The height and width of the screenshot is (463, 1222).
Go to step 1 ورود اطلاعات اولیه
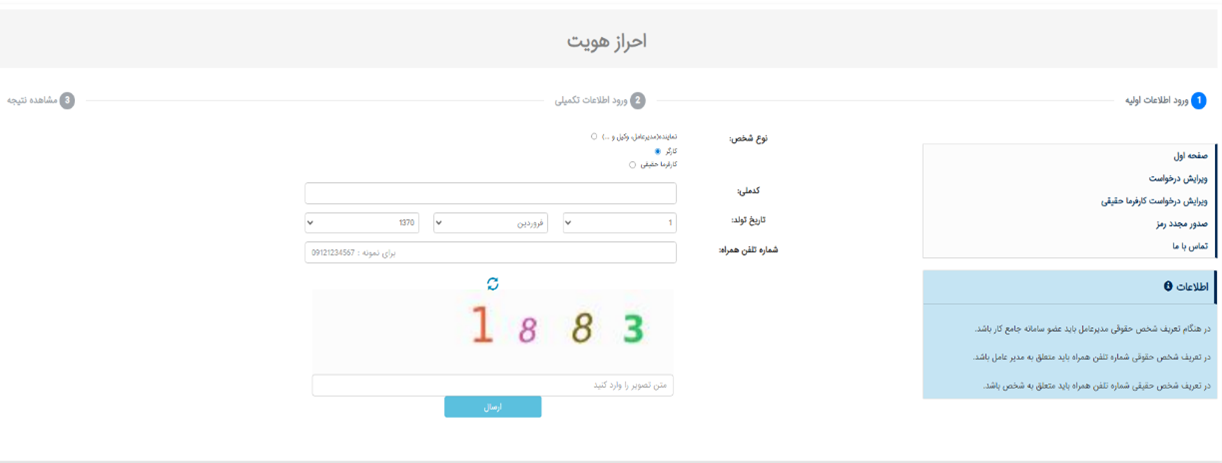click(x=1166, y=101)
